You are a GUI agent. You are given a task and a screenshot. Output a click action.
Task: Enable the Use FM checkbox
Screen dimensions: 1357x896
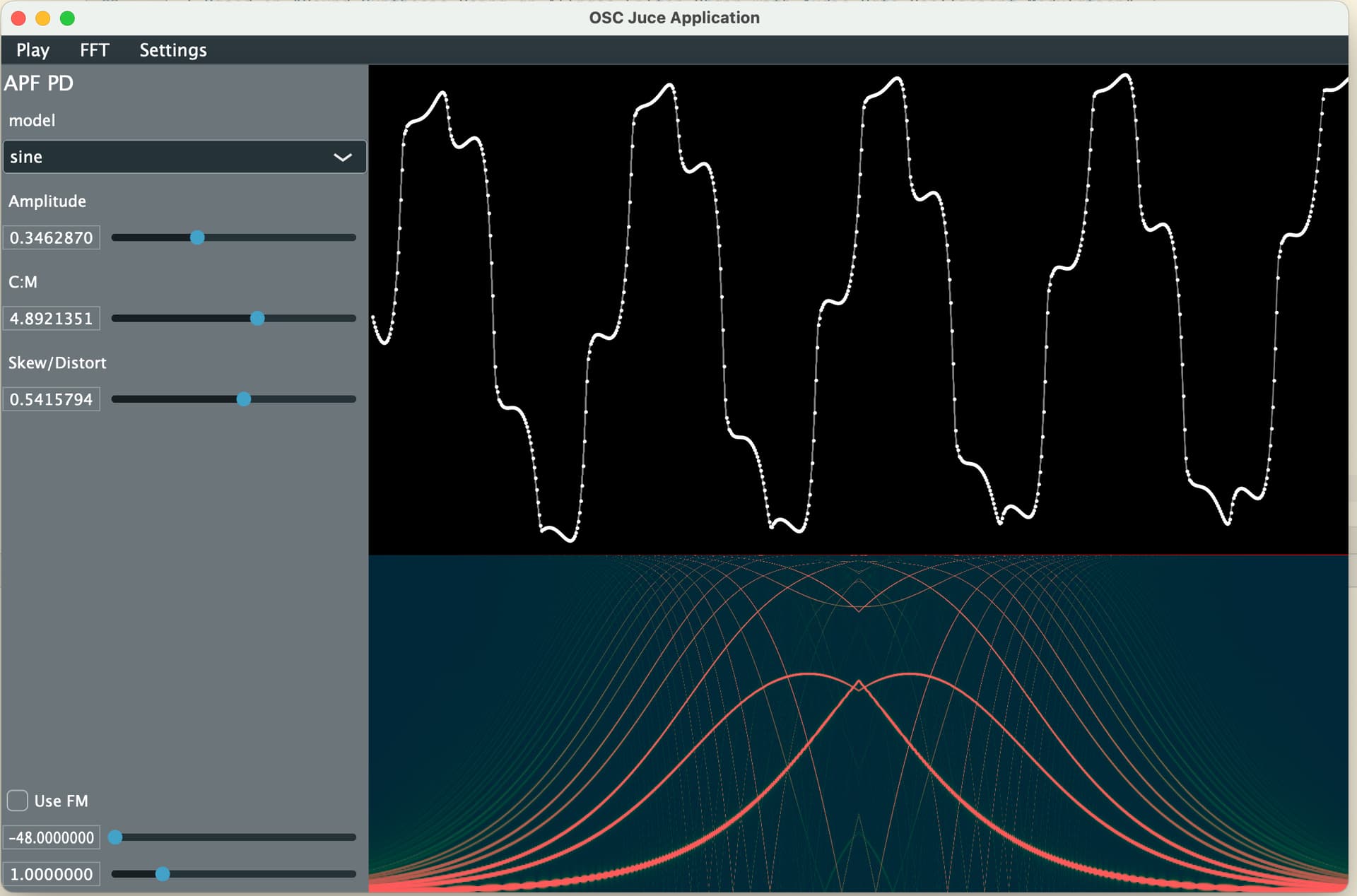coord(18,801)
